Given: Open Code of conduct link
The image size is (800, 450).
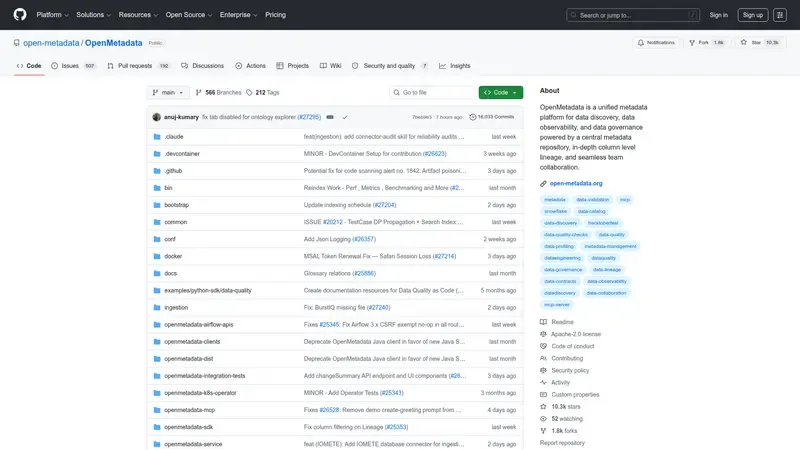Looking at the screenshot, I should [x=572, y=346].
